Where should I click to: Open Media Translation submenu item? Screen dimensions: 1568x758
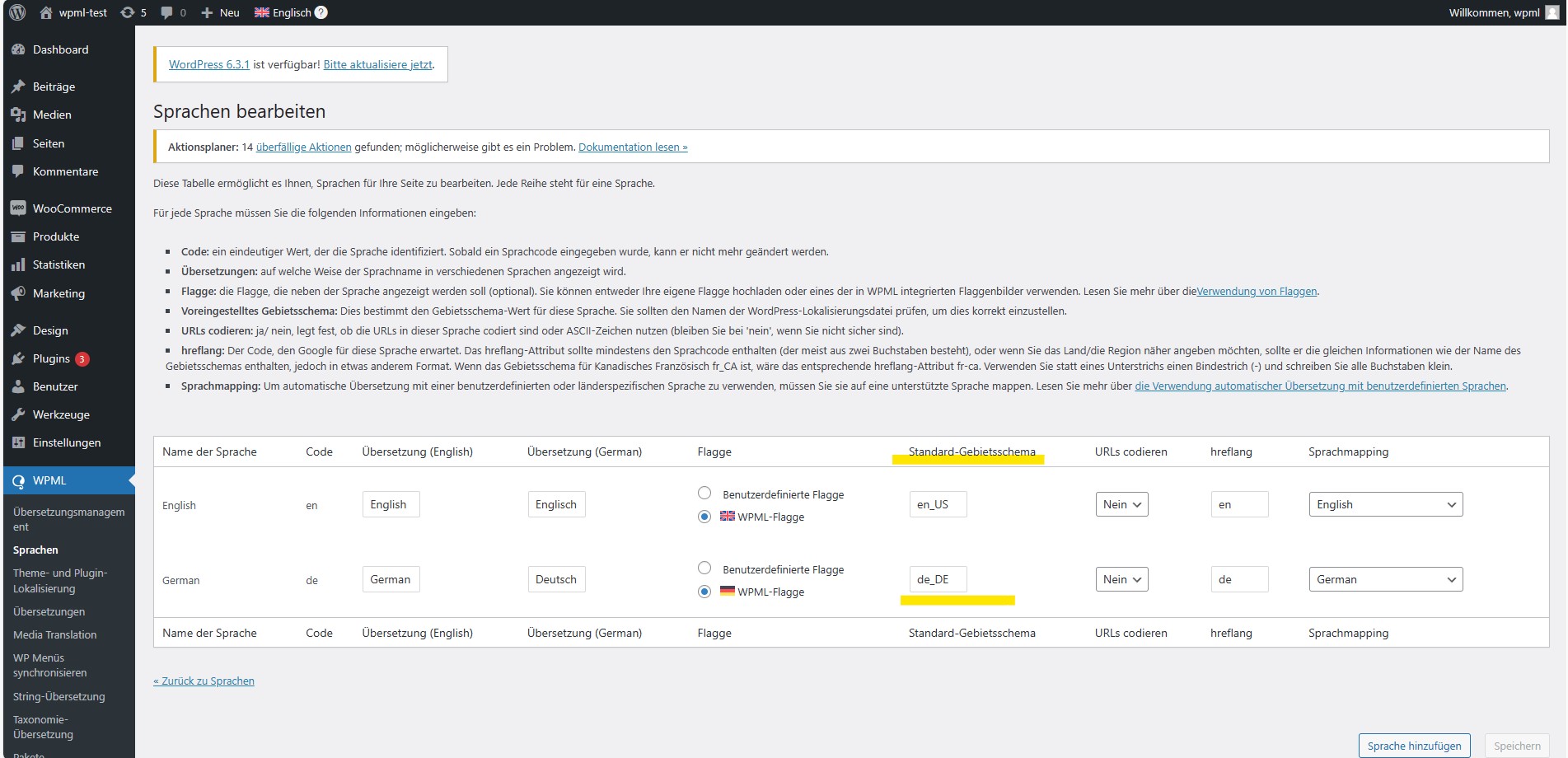[54, 634]
